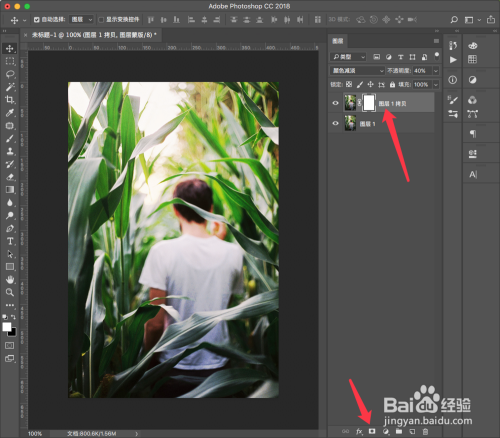Click the background color black swatch
Viewport: 500px width, 438px height.
(x=13, y=332)
